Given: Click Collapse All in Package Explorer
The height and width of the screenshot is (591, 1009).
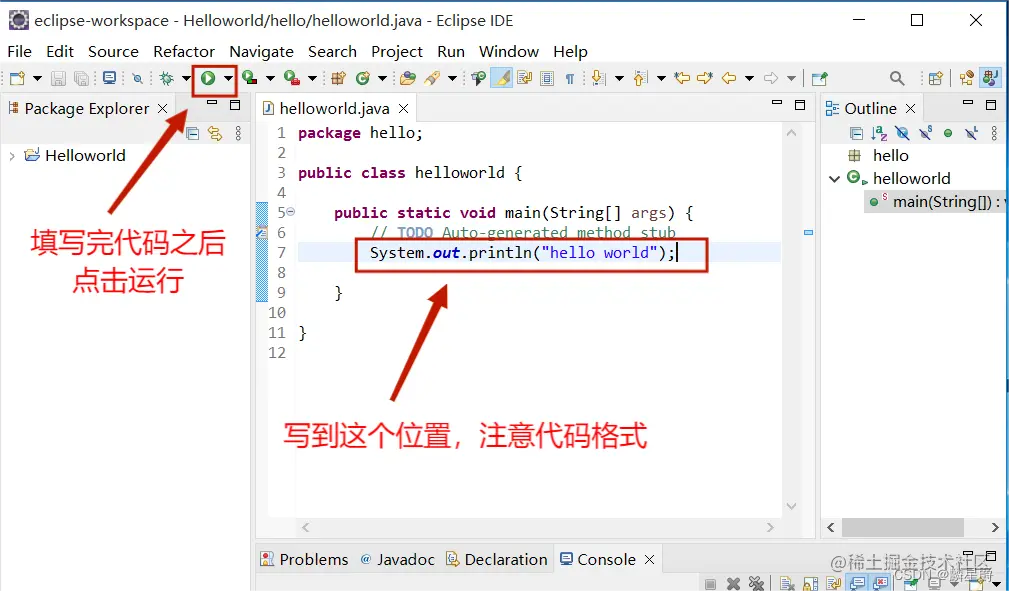Looking at the screenshot, I should point(192,133).
